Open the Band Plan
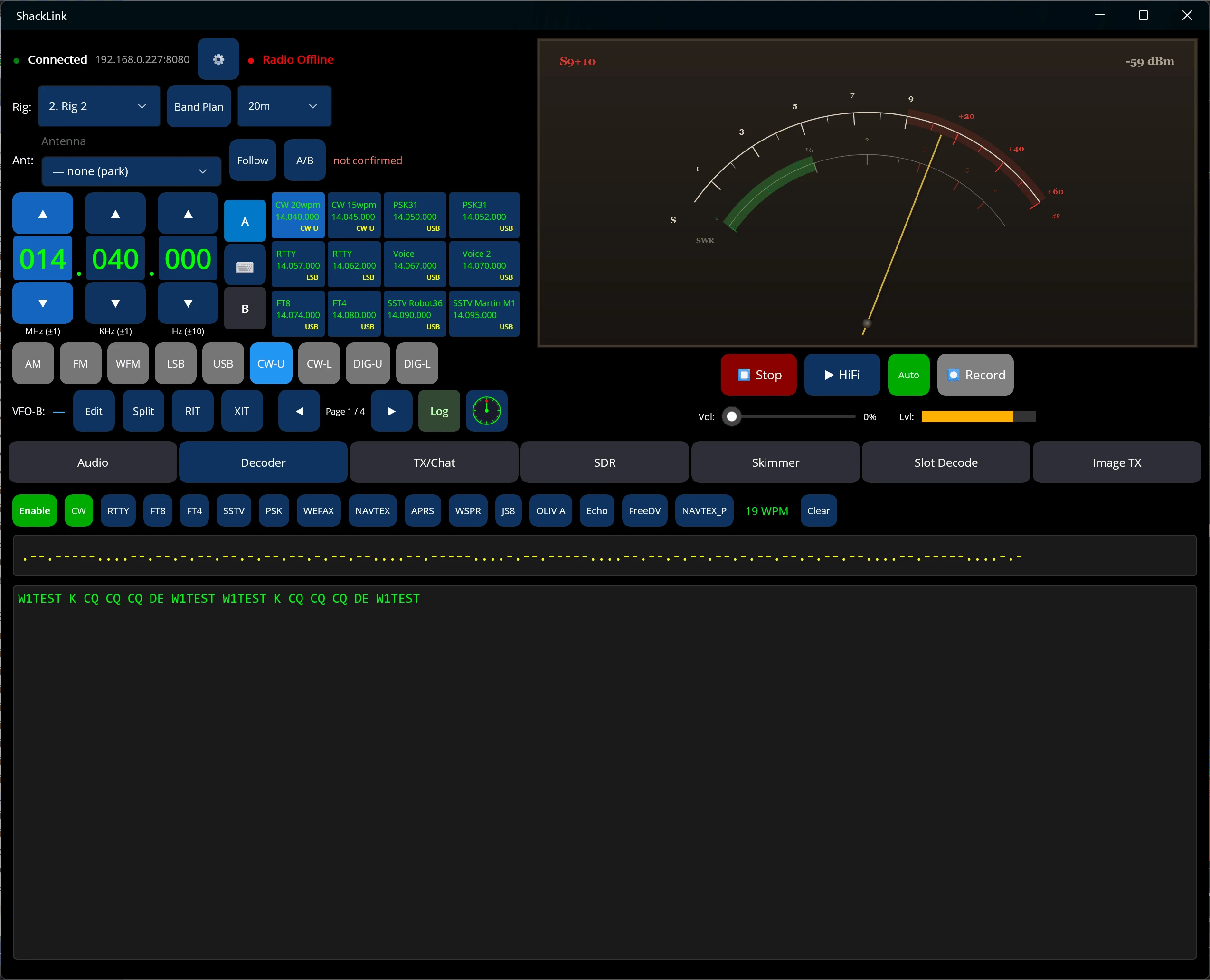This screenshot has height=980, width=1210. click(199, 106)
